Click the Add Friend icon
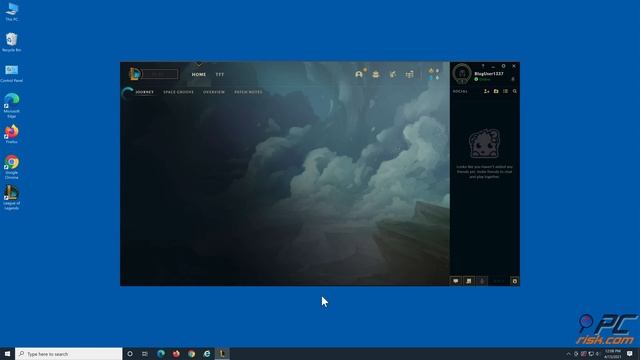Viewport: 640px width, 360px height. tap(487, 91)
